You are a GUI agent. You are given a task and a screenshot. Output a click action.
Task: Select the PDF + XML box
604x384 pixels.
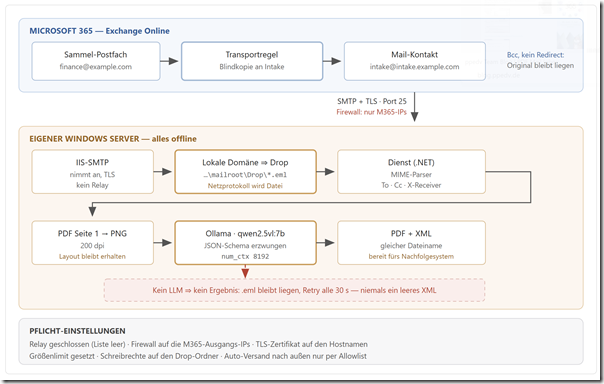pos(411,243)
